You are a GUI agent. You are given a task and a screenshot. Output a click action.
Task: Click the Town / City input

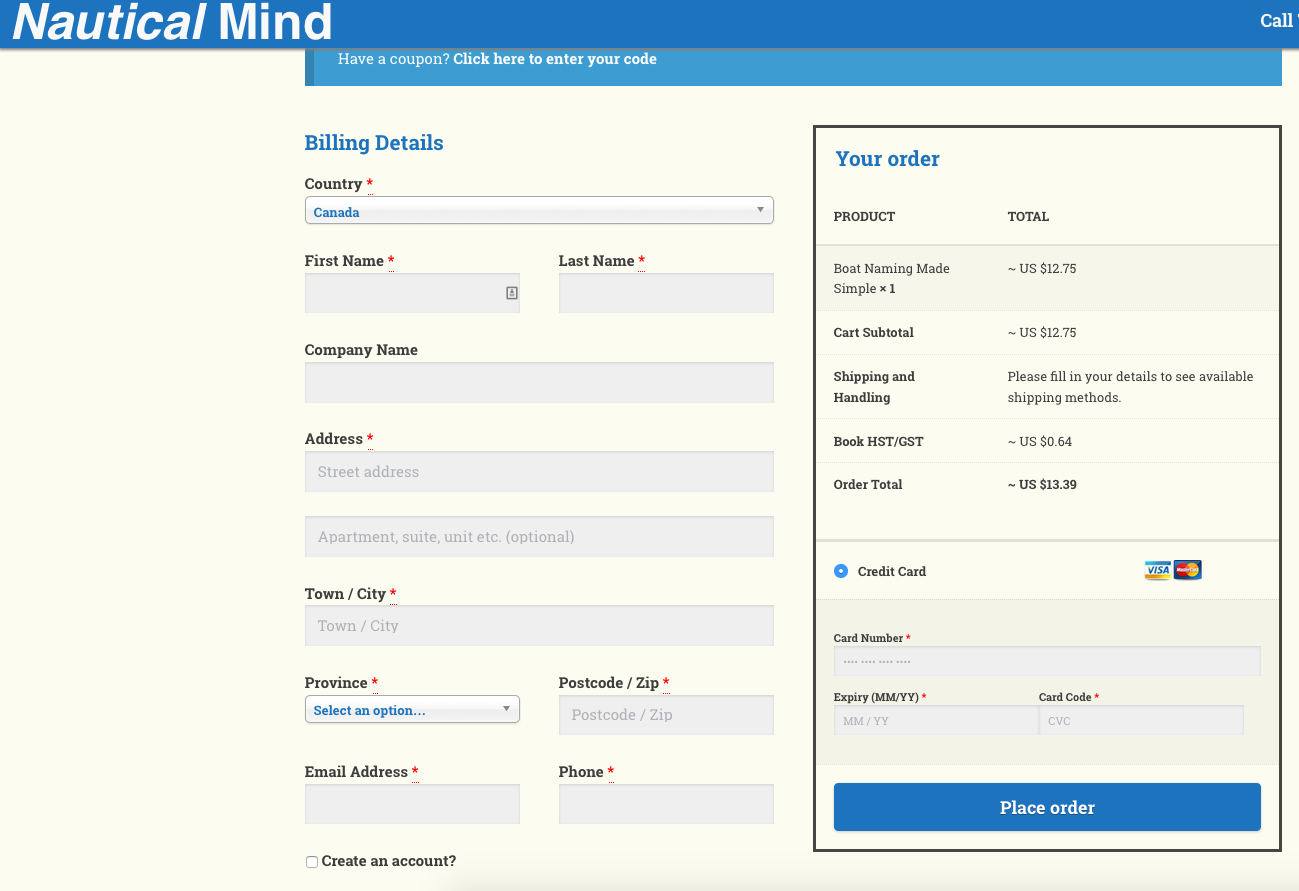click(538, 626)
